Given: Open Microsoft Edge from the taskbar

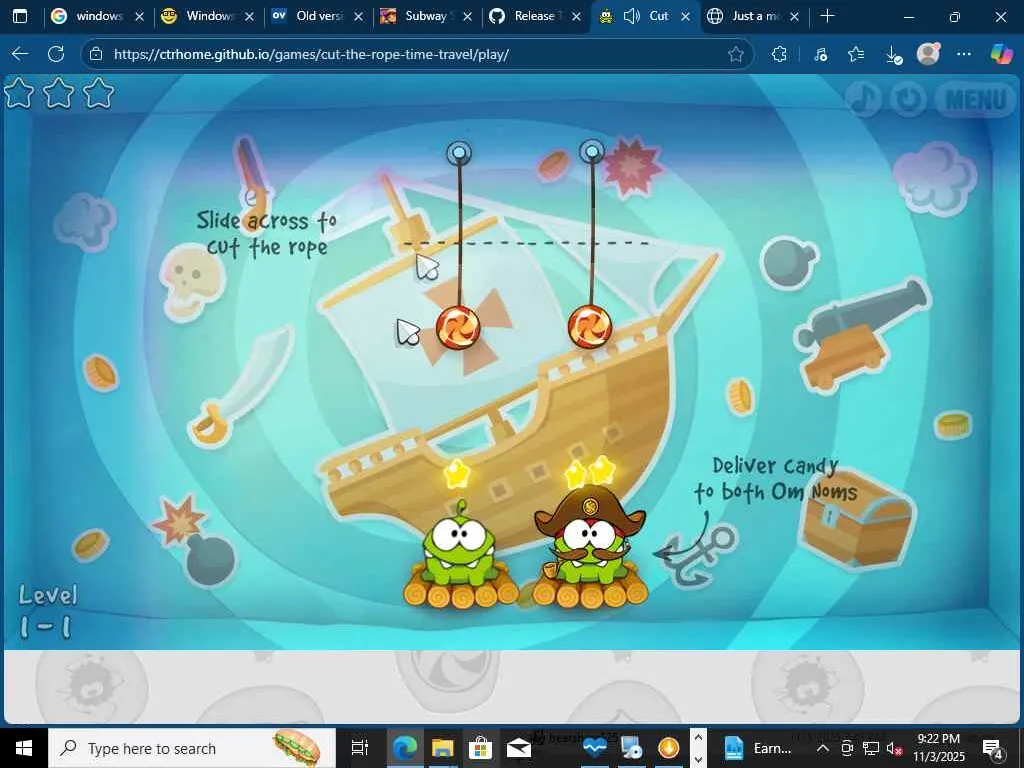Looking at the screenshot, I should [405, 748].
